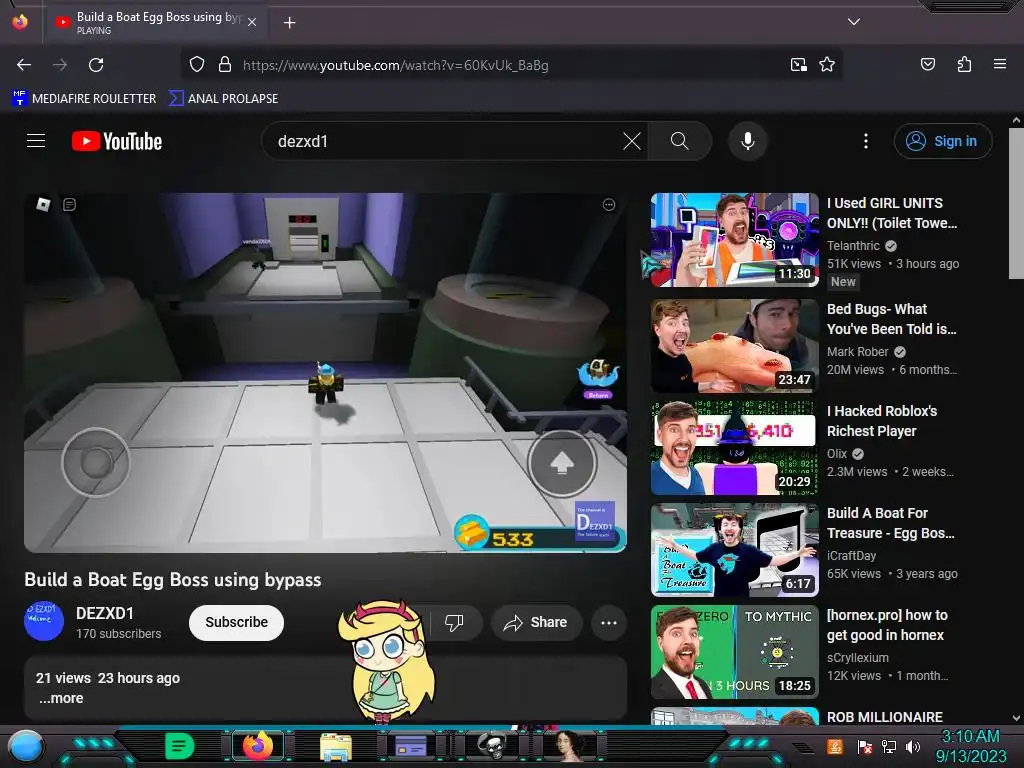Close the Build a Boat tab
The image size is (1024, 768).
point(252,22)
